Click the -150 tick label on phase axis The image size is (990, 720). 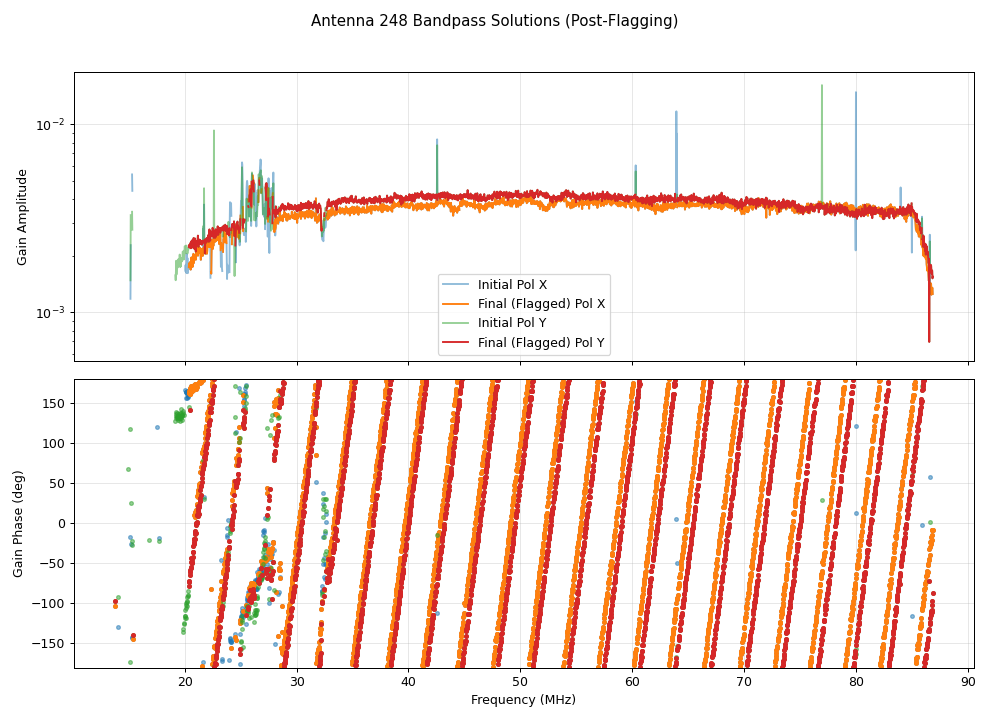[51, 643]
